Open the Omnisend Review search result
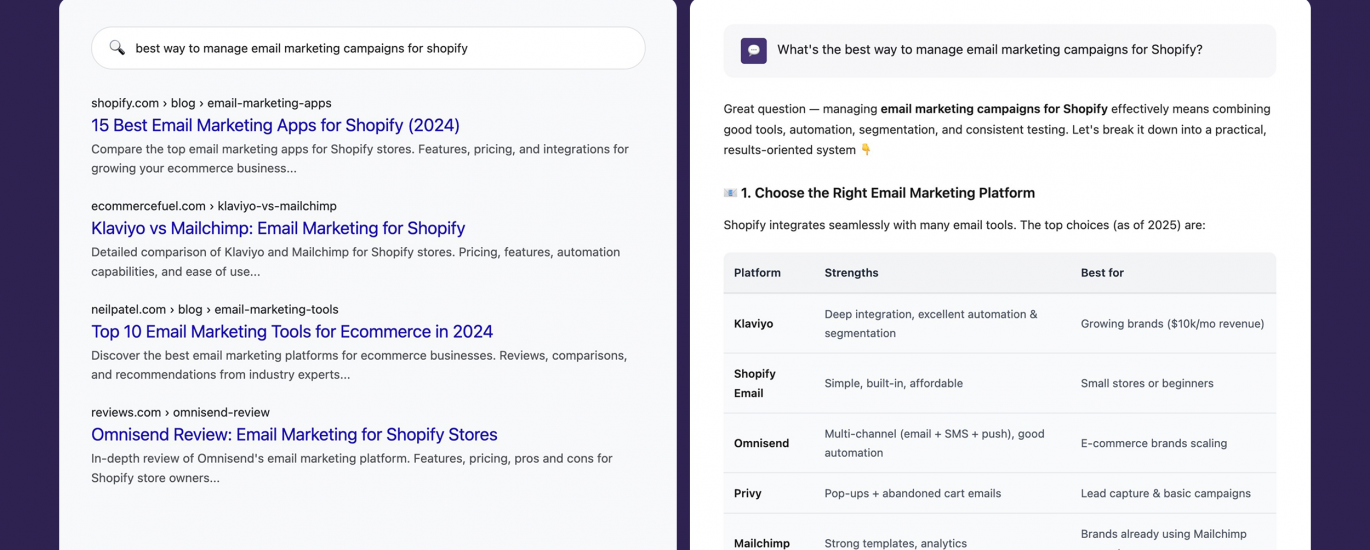Viewport: 1370px width, 550px height. click(294, 434)
